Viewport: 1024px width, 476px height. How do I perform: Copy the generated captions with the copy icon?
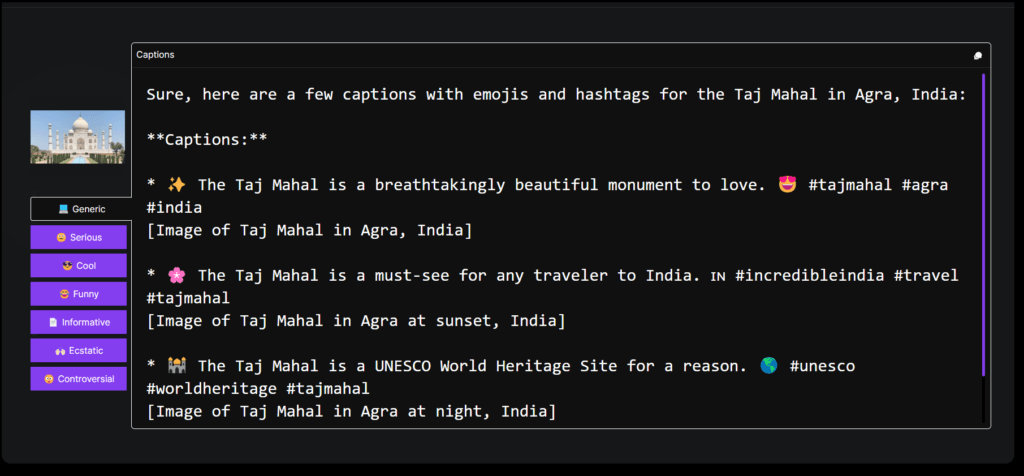point(978,55)
